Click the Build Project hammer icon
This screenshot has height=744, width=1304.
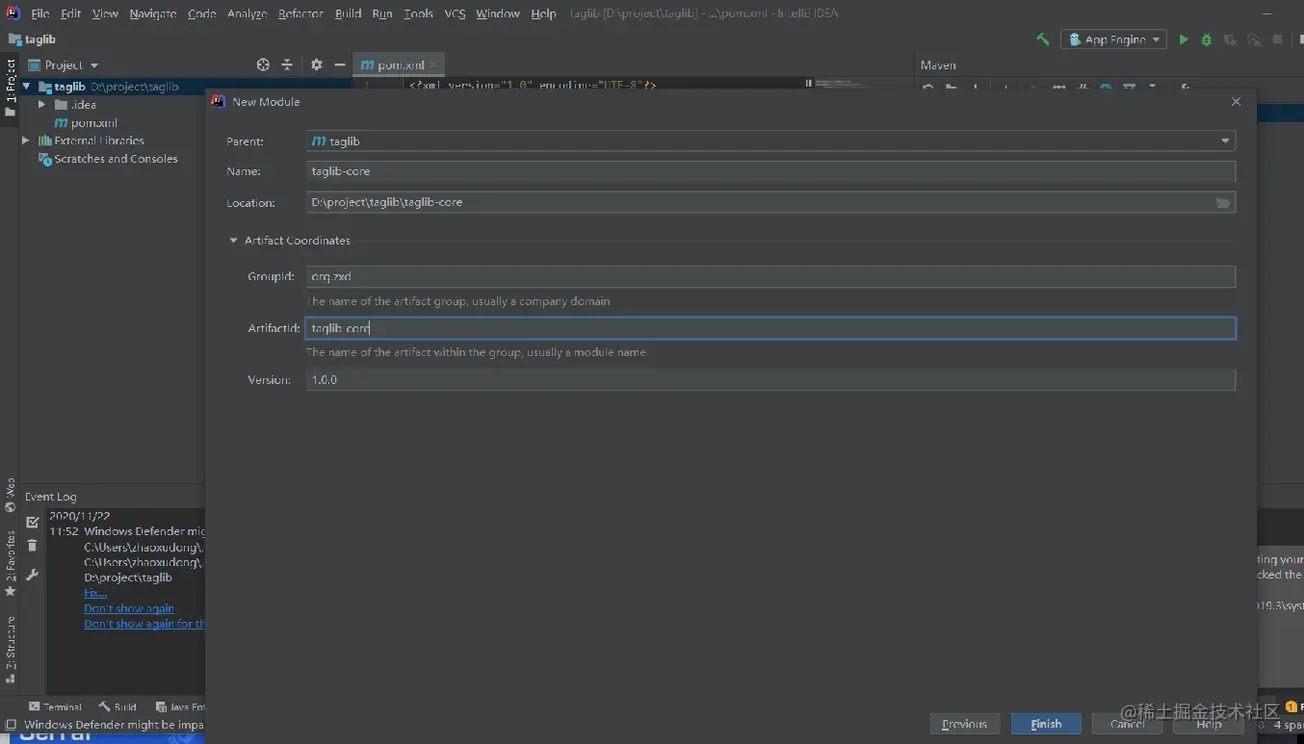coord(1043,39)
